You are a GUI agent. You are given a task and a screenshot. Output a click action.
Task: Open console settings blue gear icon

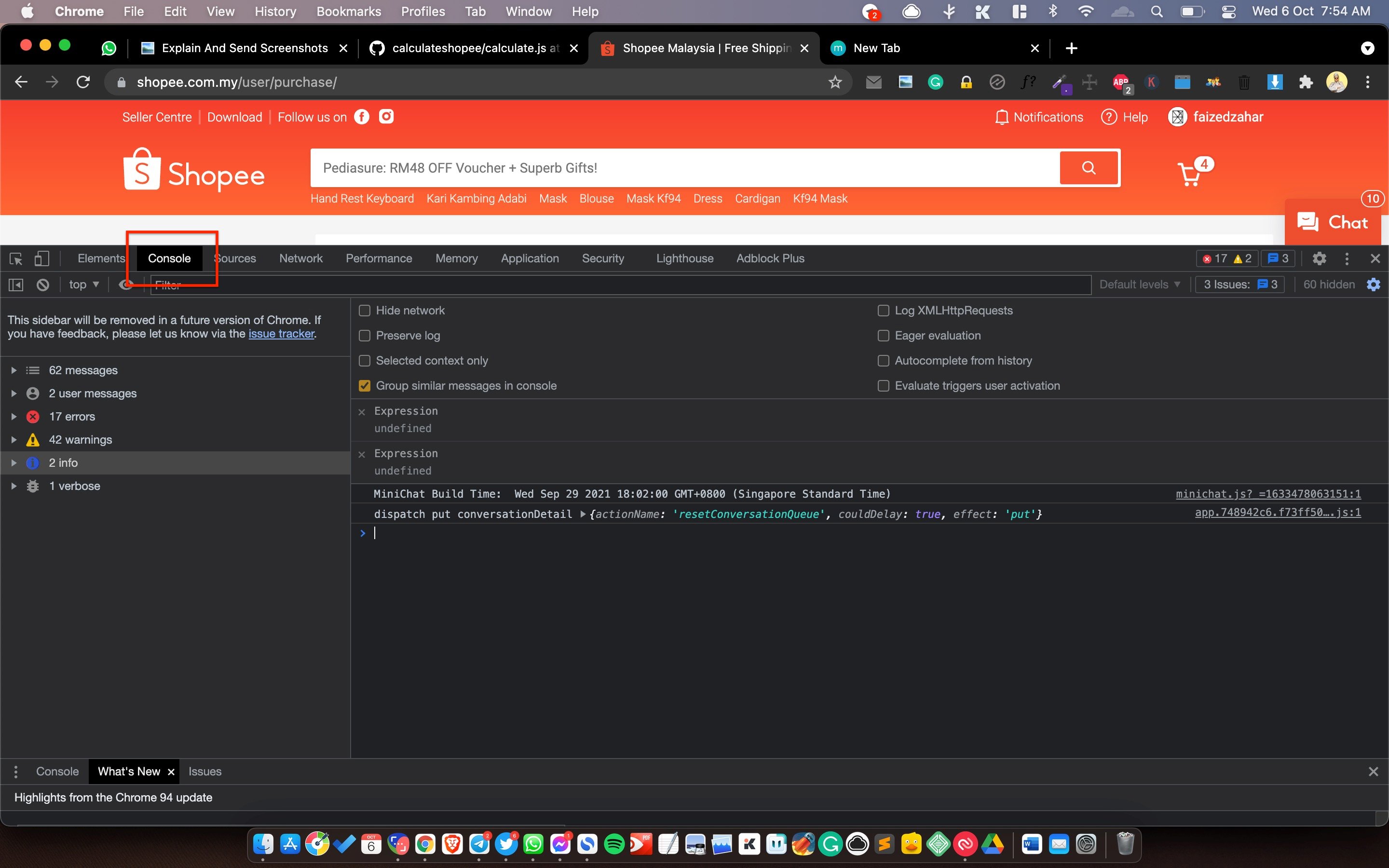[1374, 285]
